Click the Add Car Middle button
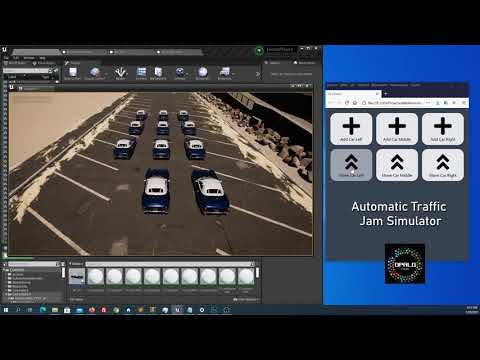 coord(397,129)
